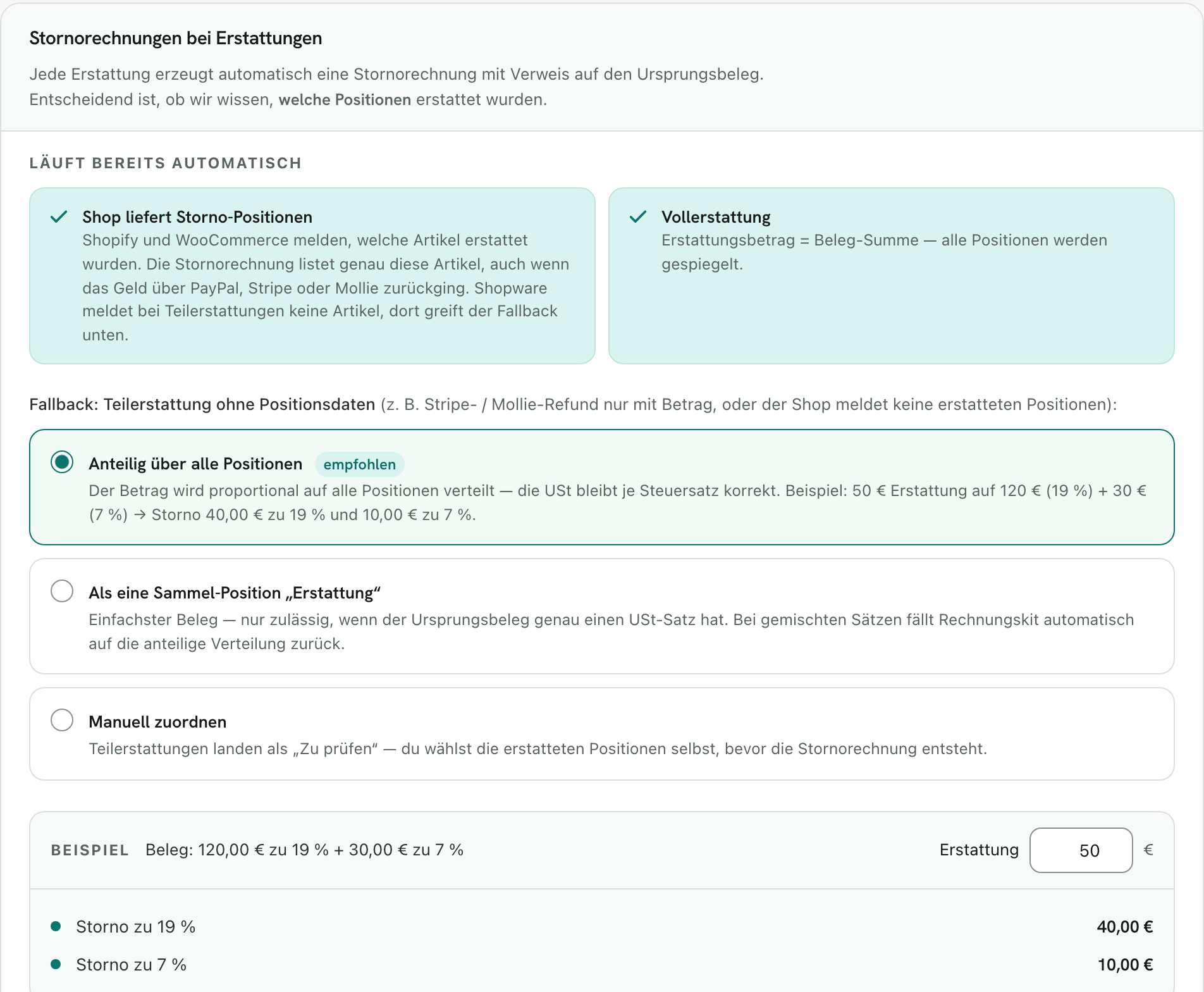
Task: Click the € symbol after the Erstattung field
Action: click(x=1148, y=850)
